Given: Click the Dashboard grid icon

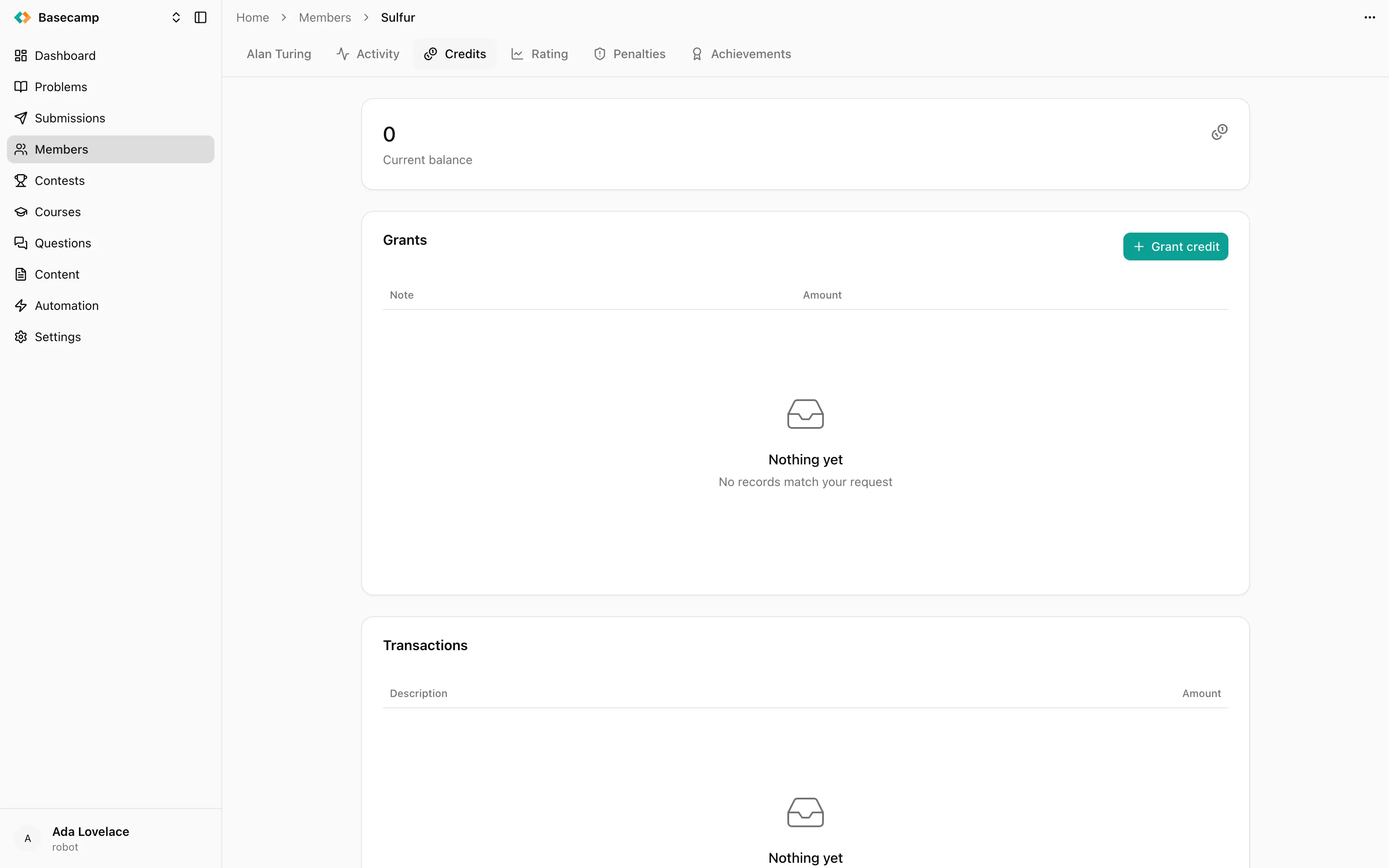Looking at the screenshot, I should pos(21,56).
